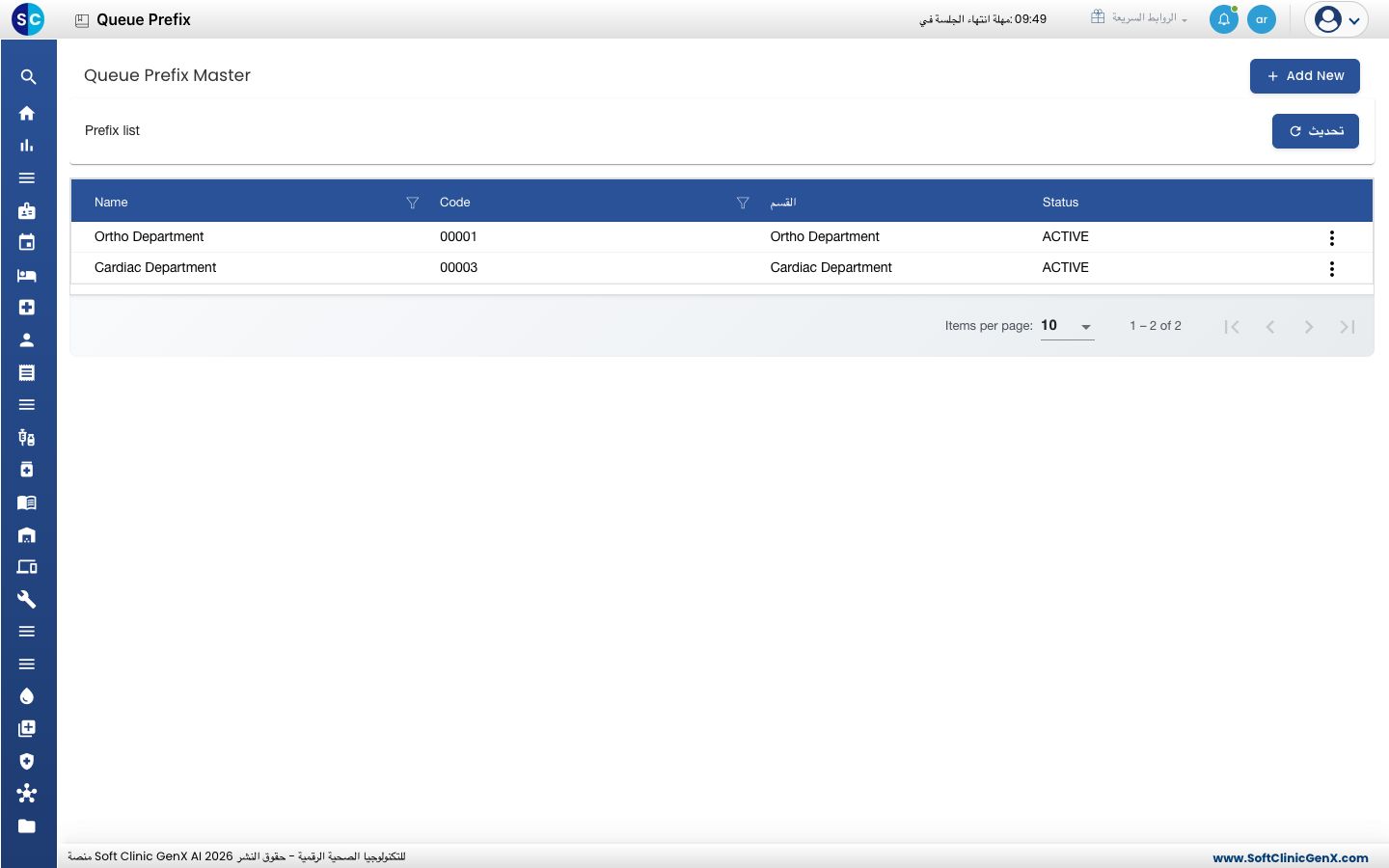Go to the home icon in sidebar
The height and width of the screenshot is (868, 1389).
point(27,113)
